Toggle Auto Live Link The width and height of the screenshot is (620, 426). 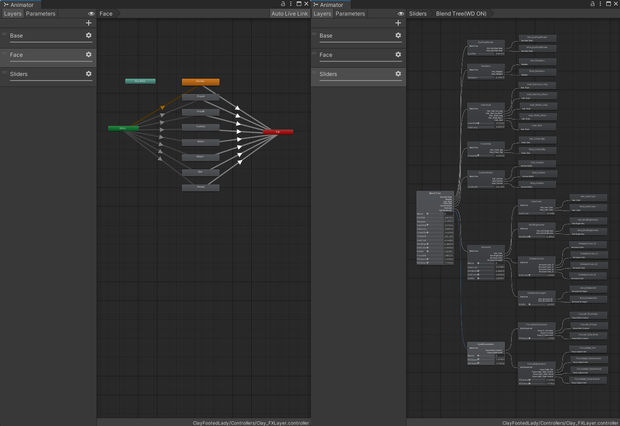click(289, 13)
